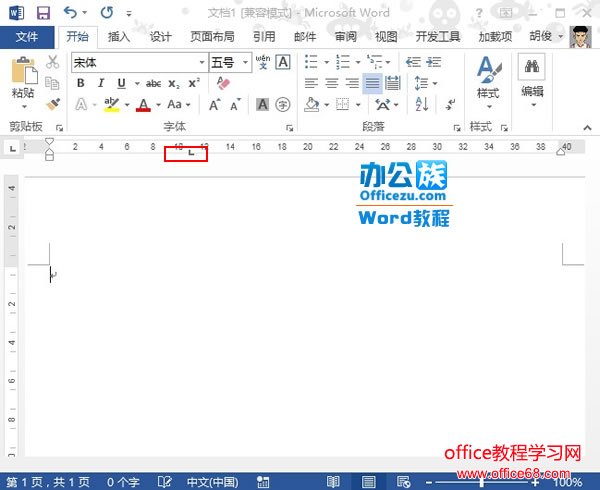Click the phonetic guide wén icon
The image size is (600, 490).
pos(263,62)
